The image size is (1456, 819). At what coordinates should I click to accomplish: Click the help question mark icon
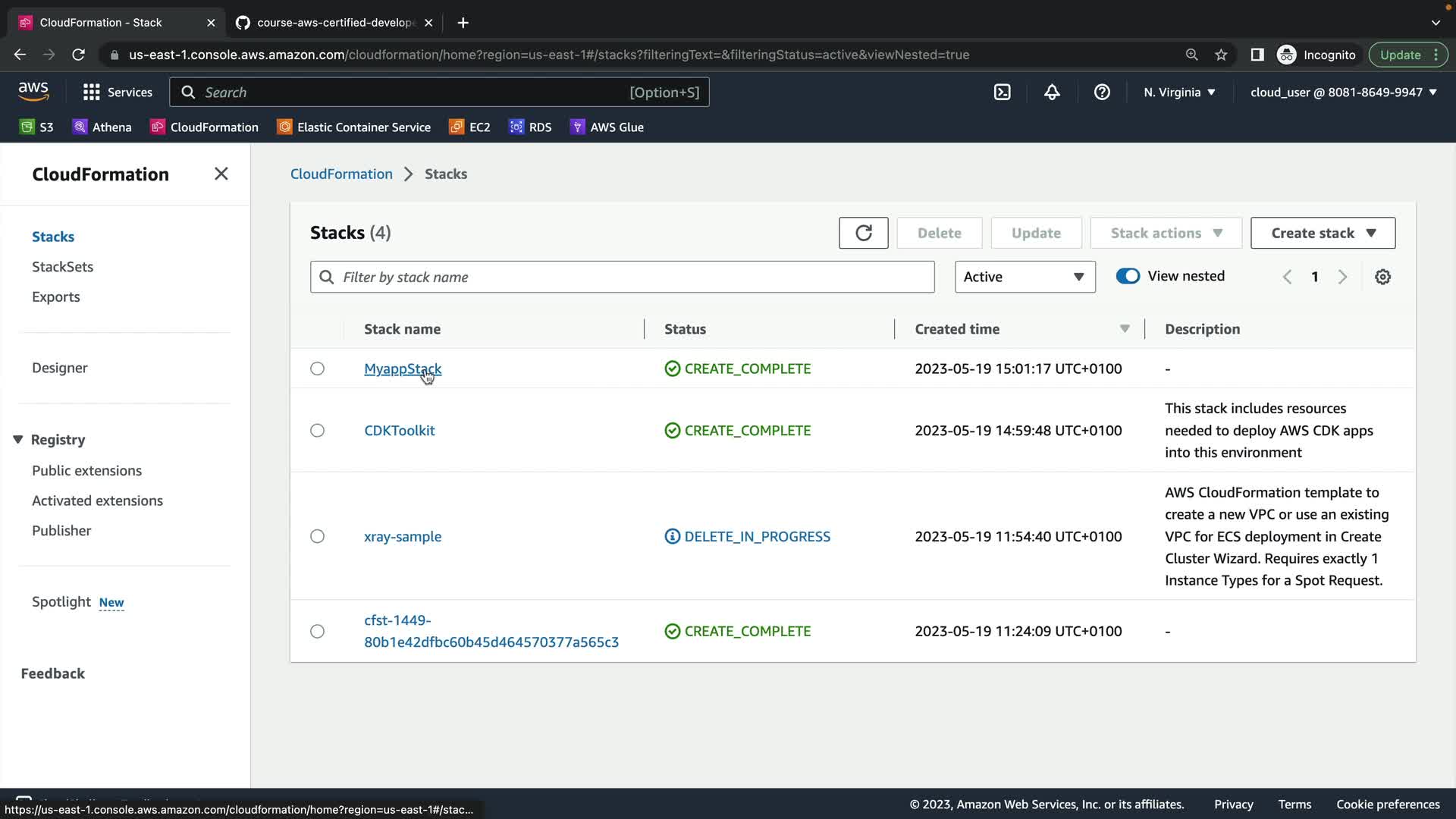pyautogui.click(x=1102, y=93)
